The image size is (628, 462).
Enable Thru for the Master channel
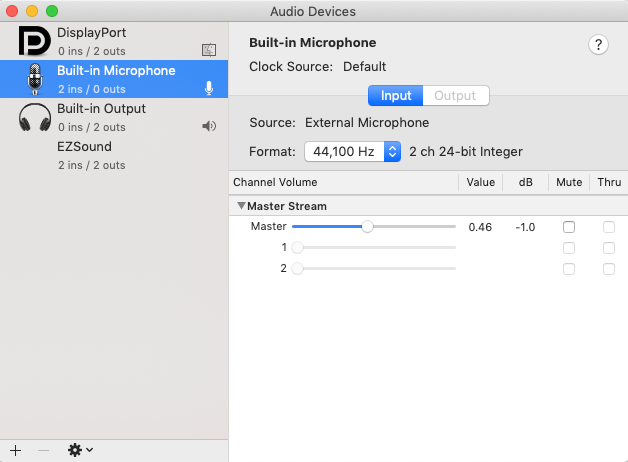pyautogui.click(x=608, y=227)
